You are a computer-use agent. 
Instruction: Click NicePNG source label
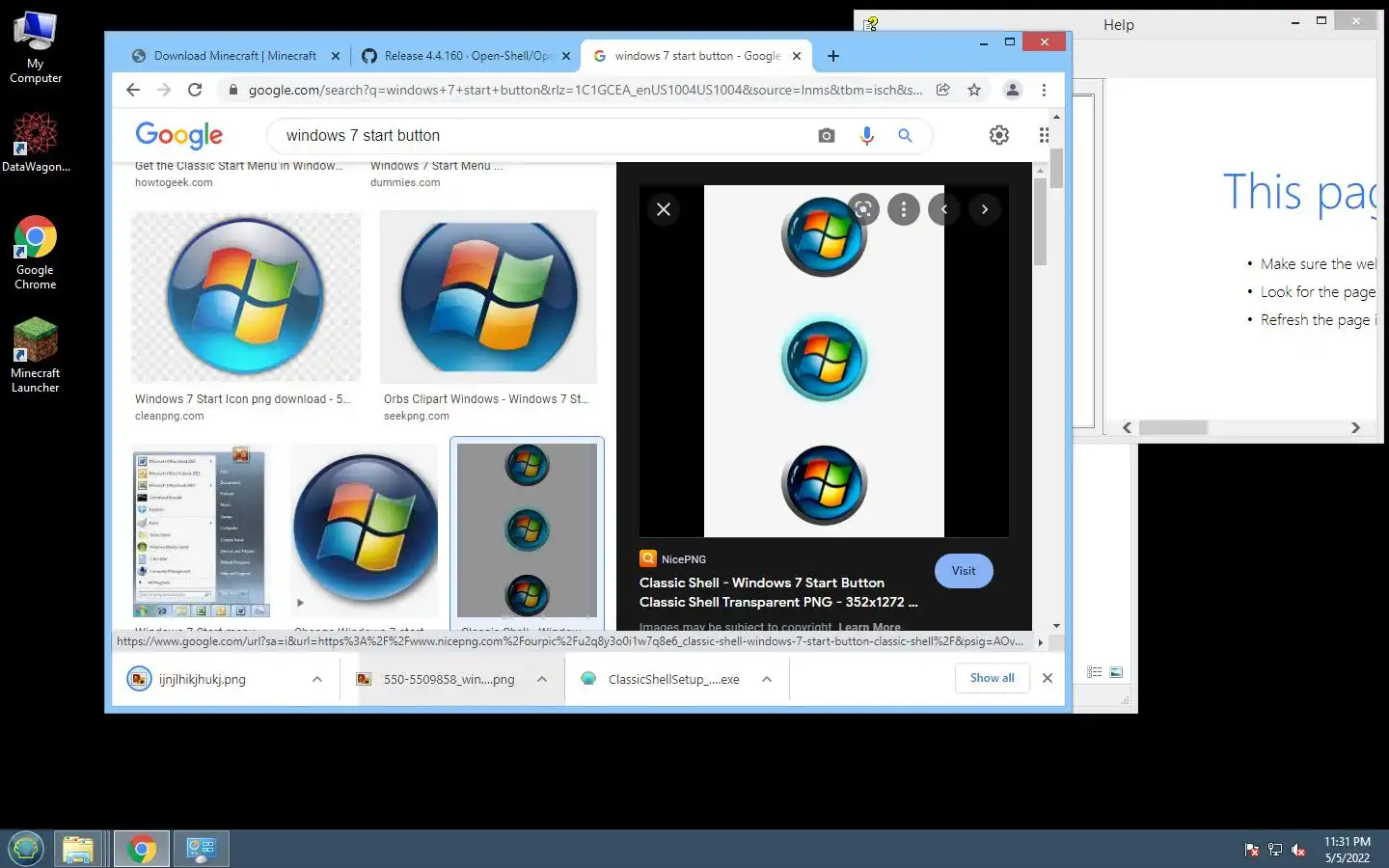(683, 559)
